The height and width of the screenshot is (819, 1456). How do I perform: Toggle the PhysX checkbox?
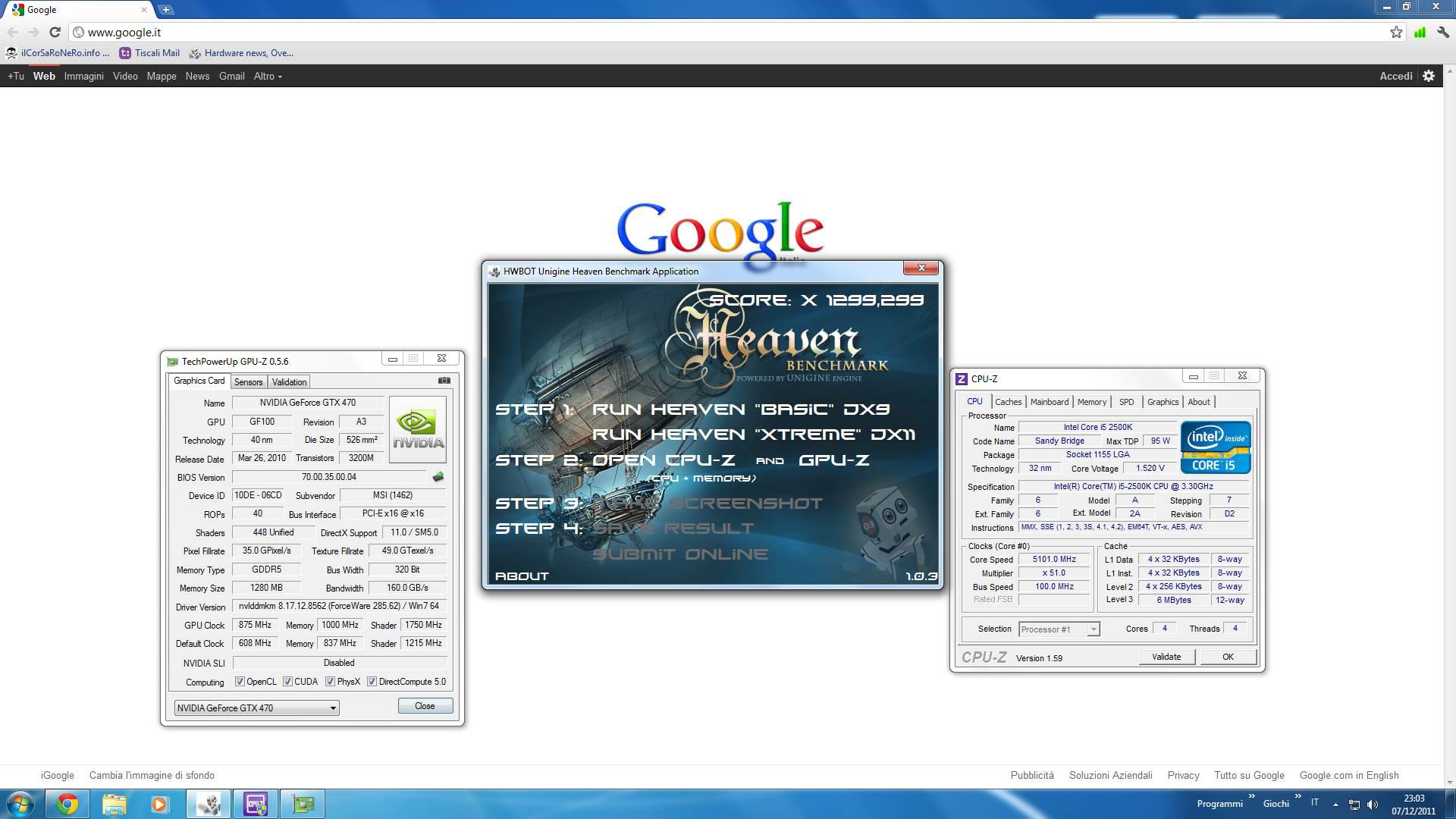pos(330,682)
